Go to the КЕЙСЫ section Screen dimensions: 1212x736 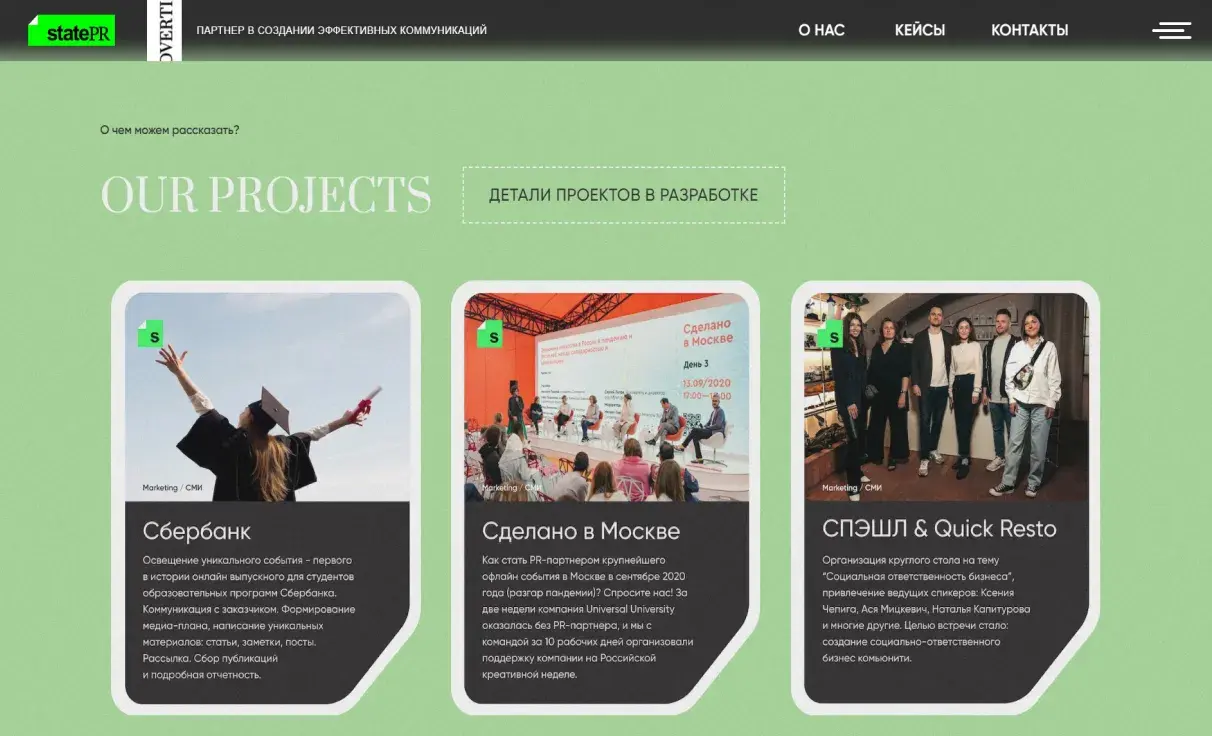click(920, 30)
